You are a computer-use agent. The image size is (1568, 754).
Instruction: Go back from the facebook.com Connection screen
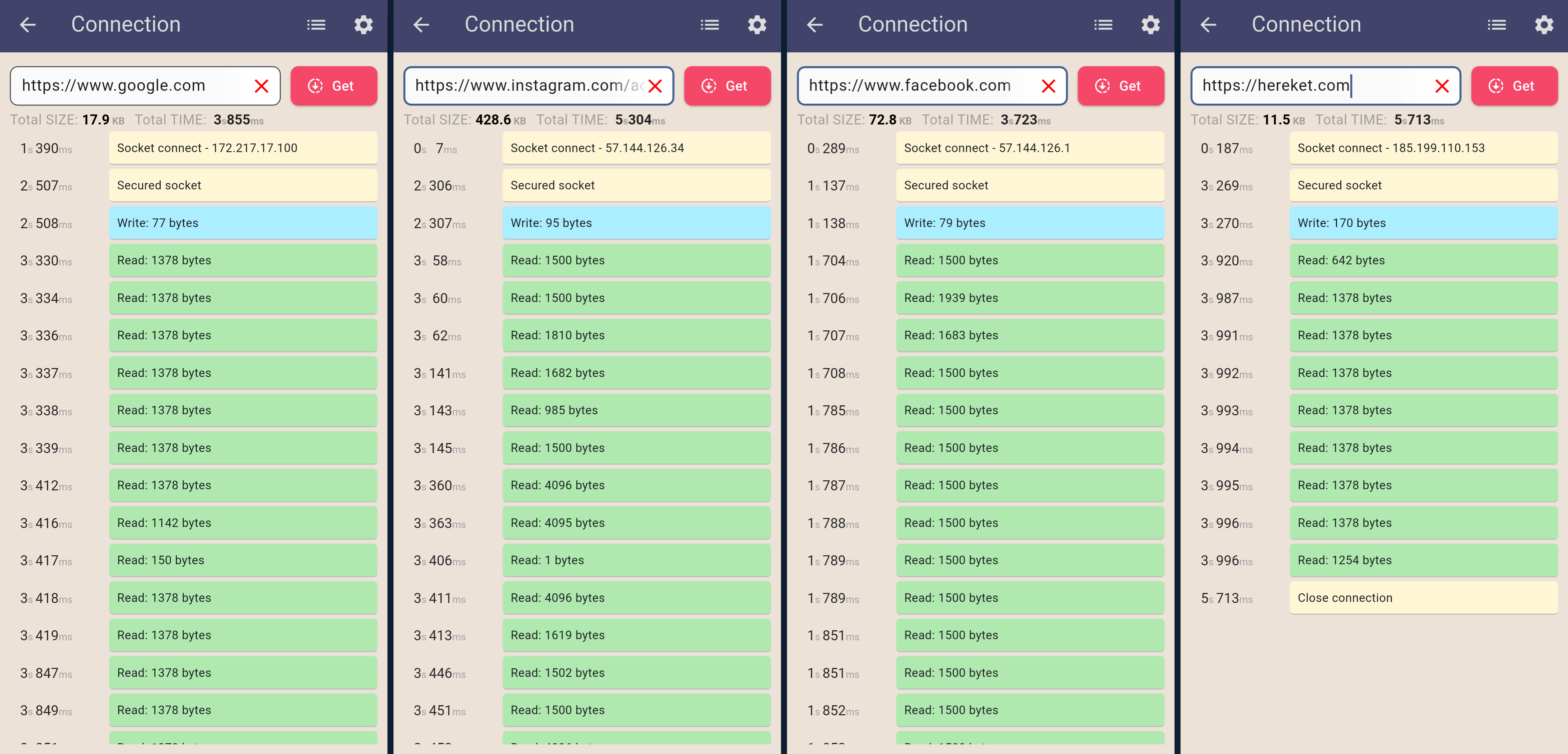point(815,25)
